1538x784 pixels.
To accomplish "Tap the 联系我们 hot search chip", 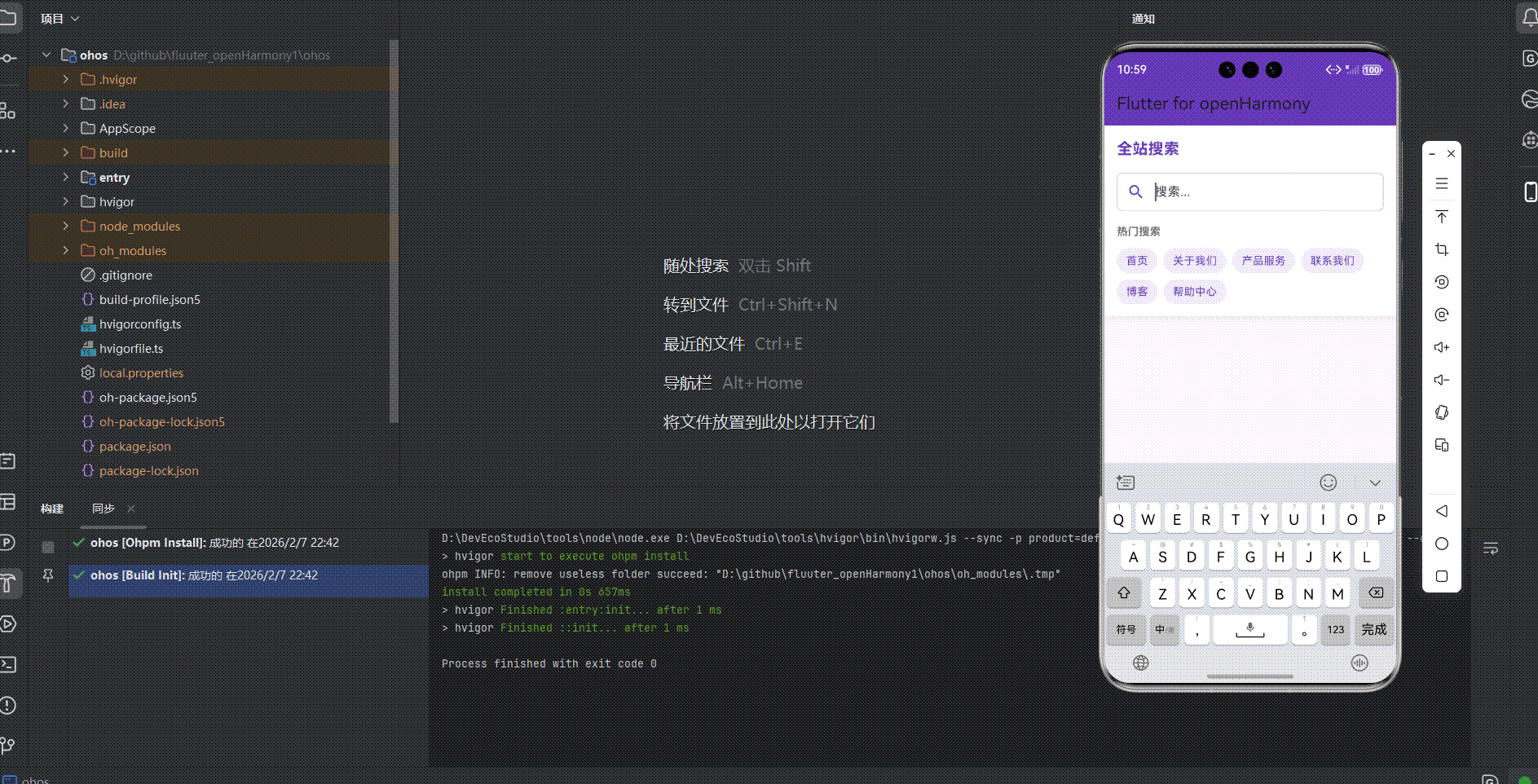I will tap(1333, 261).
